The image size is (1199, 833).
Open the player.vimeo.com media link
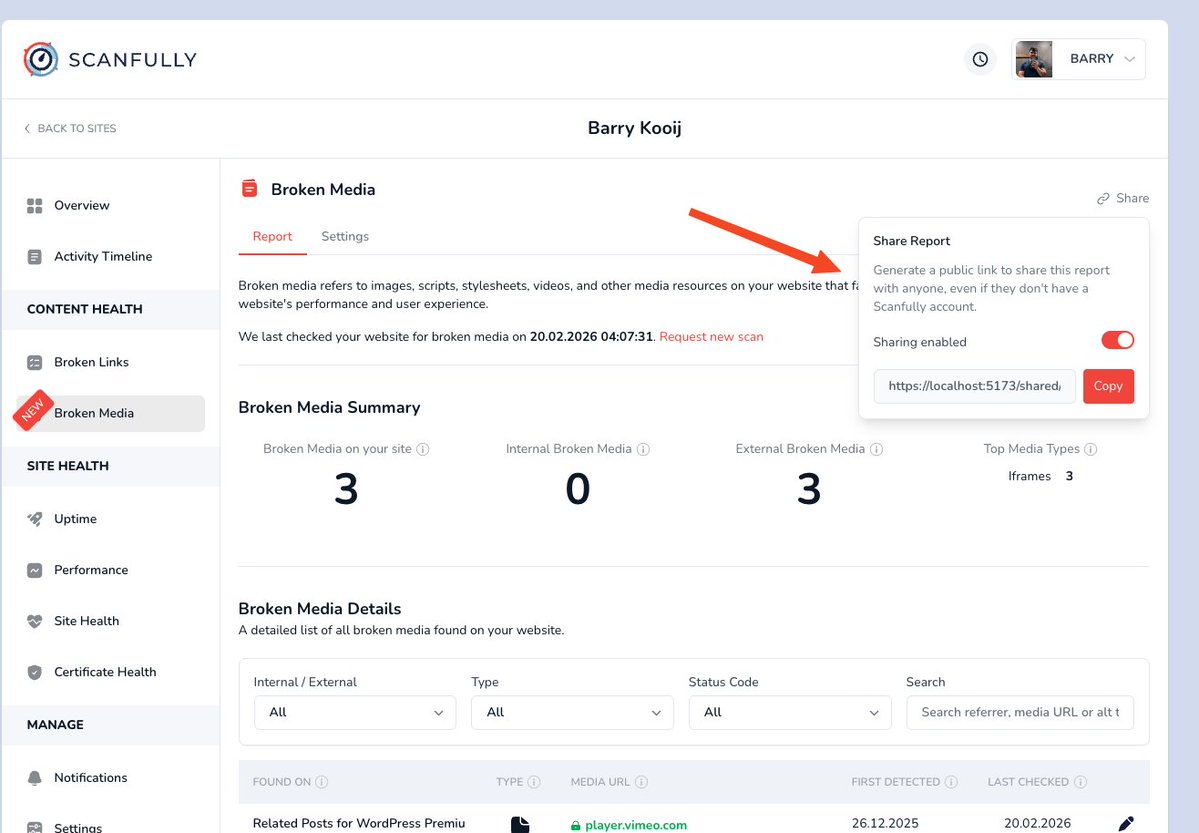point(635,825)
